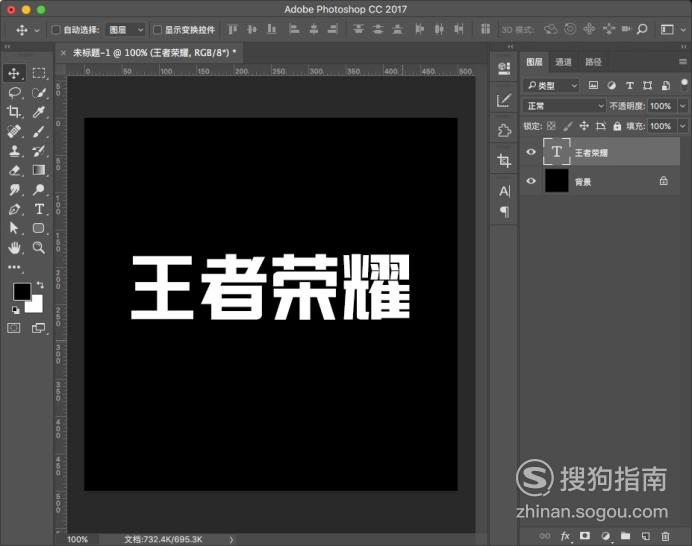This screenshot has height=546, width=692.
Task: Open the 填充 fill slider arrow
Action: pos(683,126)
